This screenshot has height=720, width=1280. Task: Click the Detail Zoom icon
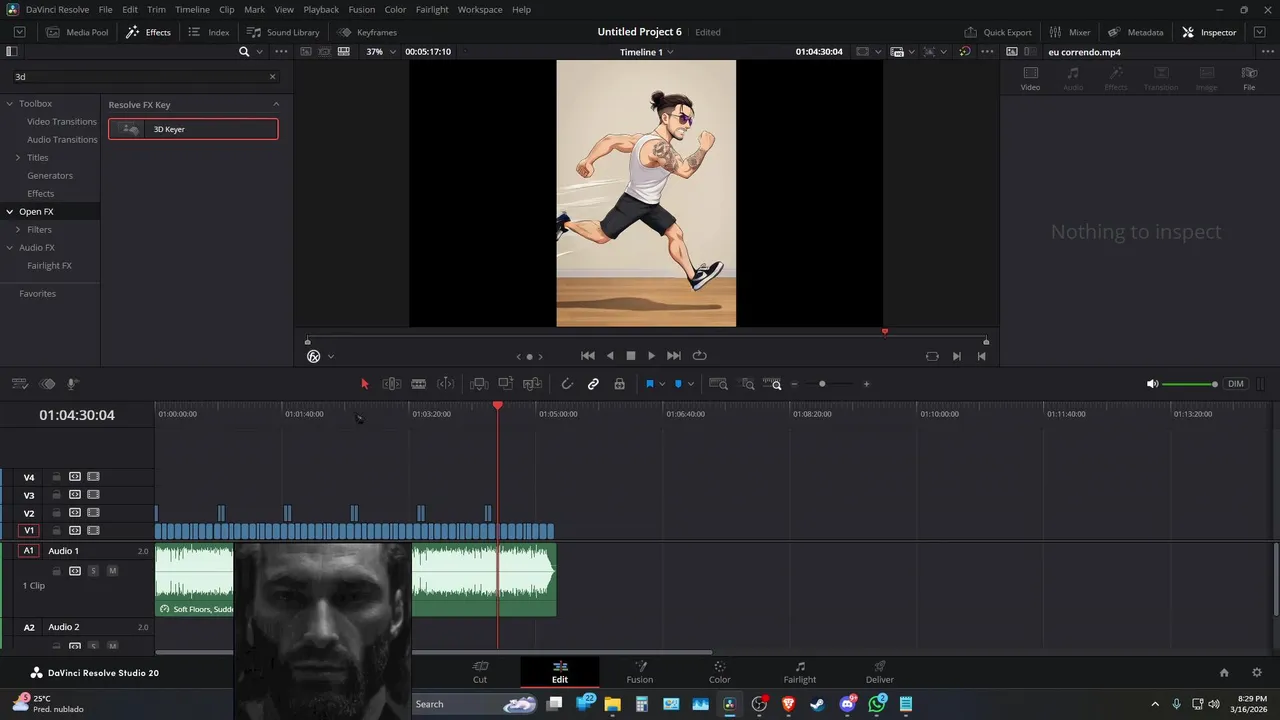point(747,384)
